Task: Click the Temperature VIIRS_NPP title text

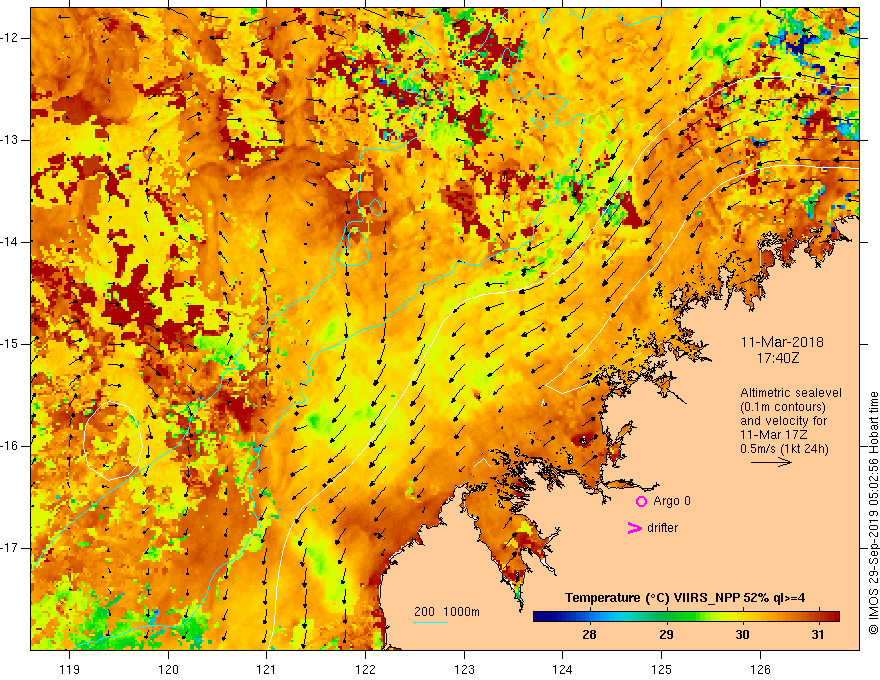Action: (x=685, y=598)
